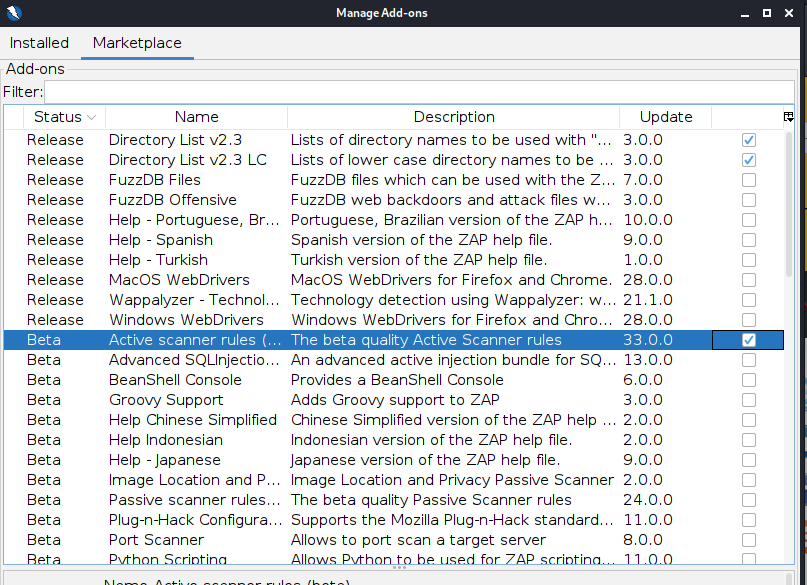Viewport: 807px width, 585px height.
Task: Check the Passive scanner rules beta checkbox
Action: [749, 500]
